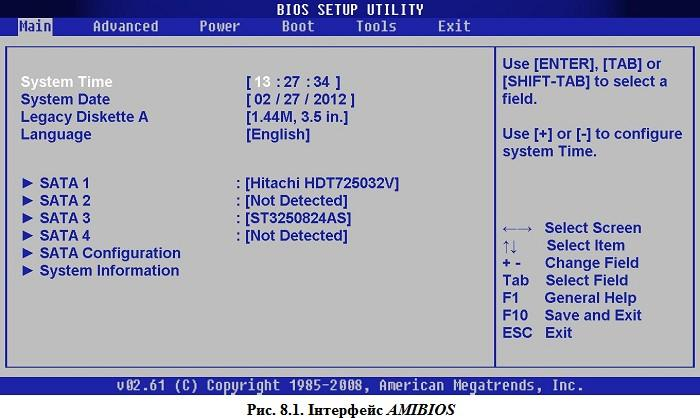Open Legacy Diskette A option 1.44M
This screenshot has width=700, height=418.
pyautogui.click(x=297, y=117)
